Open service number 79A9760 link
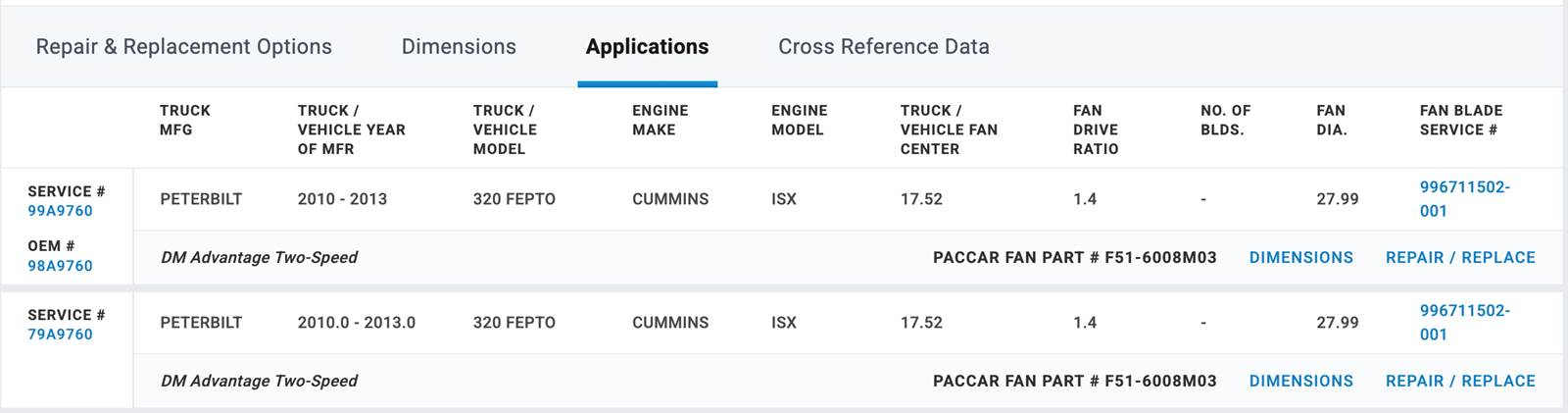Viewport: 1568px width, 413px height. [x=60, y=335]
